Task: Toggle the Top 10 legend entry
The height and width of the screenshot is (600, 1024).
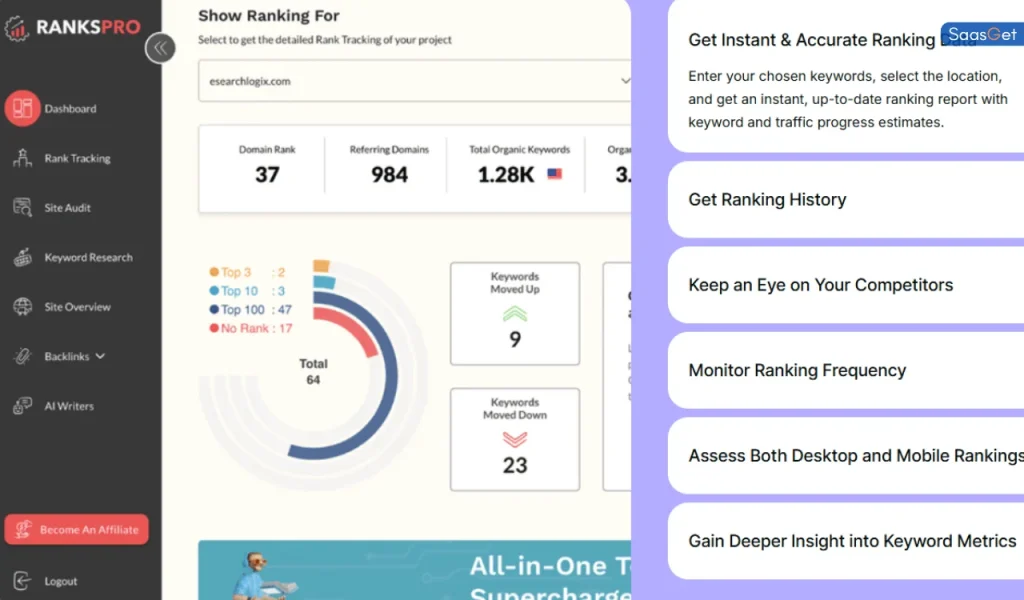Action: [230, 290]
